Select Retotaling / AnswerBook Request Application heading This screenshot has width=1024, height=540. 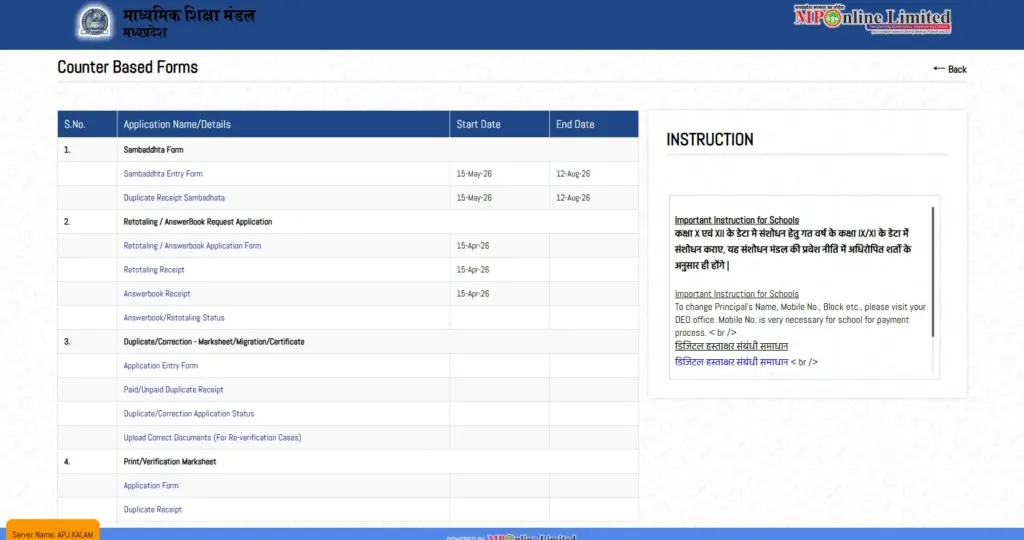[198, 222]
